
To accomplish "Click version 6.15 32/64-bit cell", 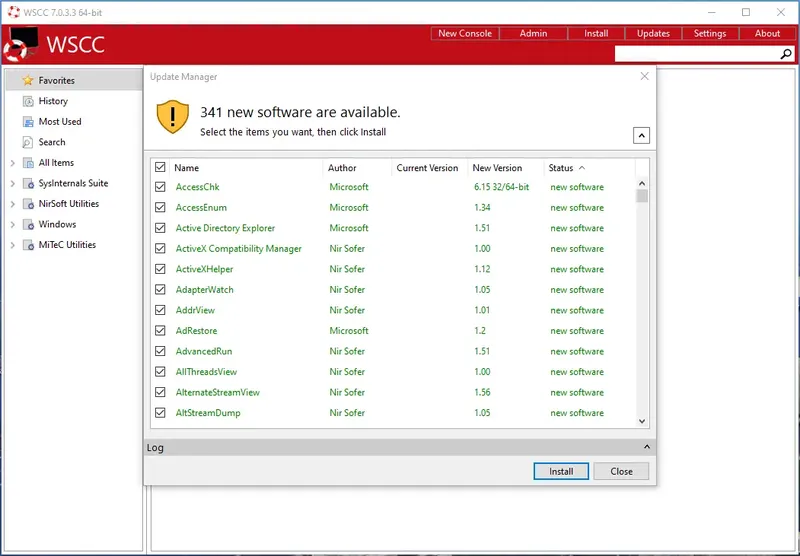I will (x=502, y=187).
